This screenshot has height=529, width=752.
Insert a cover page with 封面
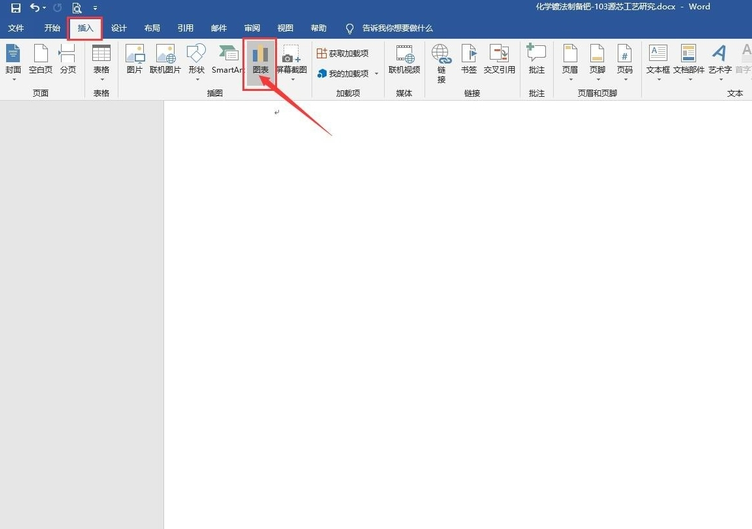click(13, 61)
